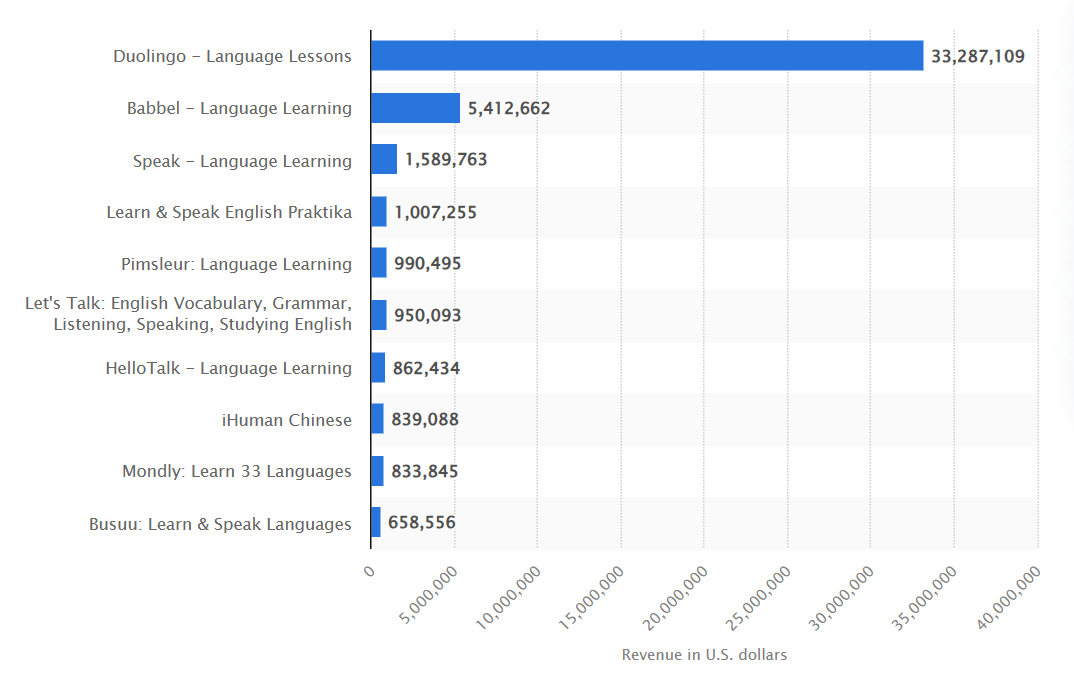Click the axis tick 35,000,000
Image resolution: width=1074 pixels, height=685 pixels.
925,598
